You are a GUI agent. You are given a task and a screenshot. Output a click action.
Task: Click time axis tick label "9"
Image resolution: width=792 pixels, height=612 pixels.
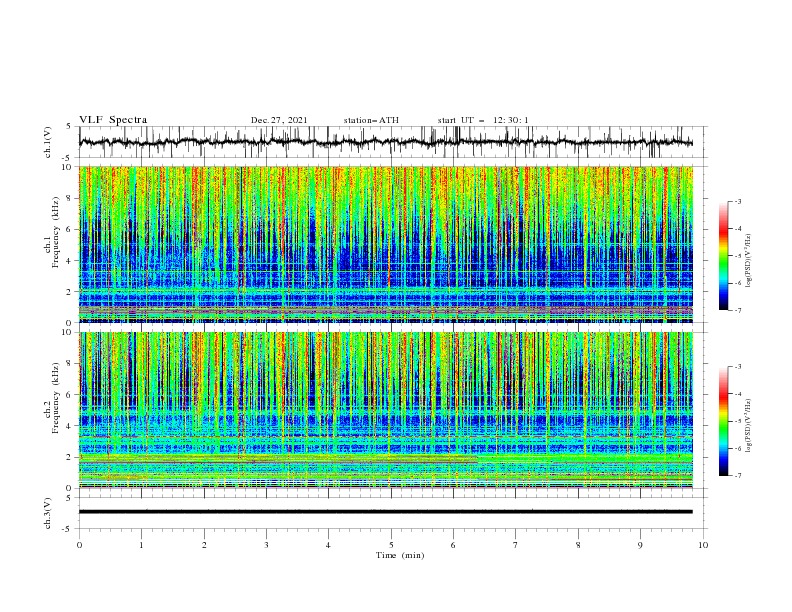(640, 545)
